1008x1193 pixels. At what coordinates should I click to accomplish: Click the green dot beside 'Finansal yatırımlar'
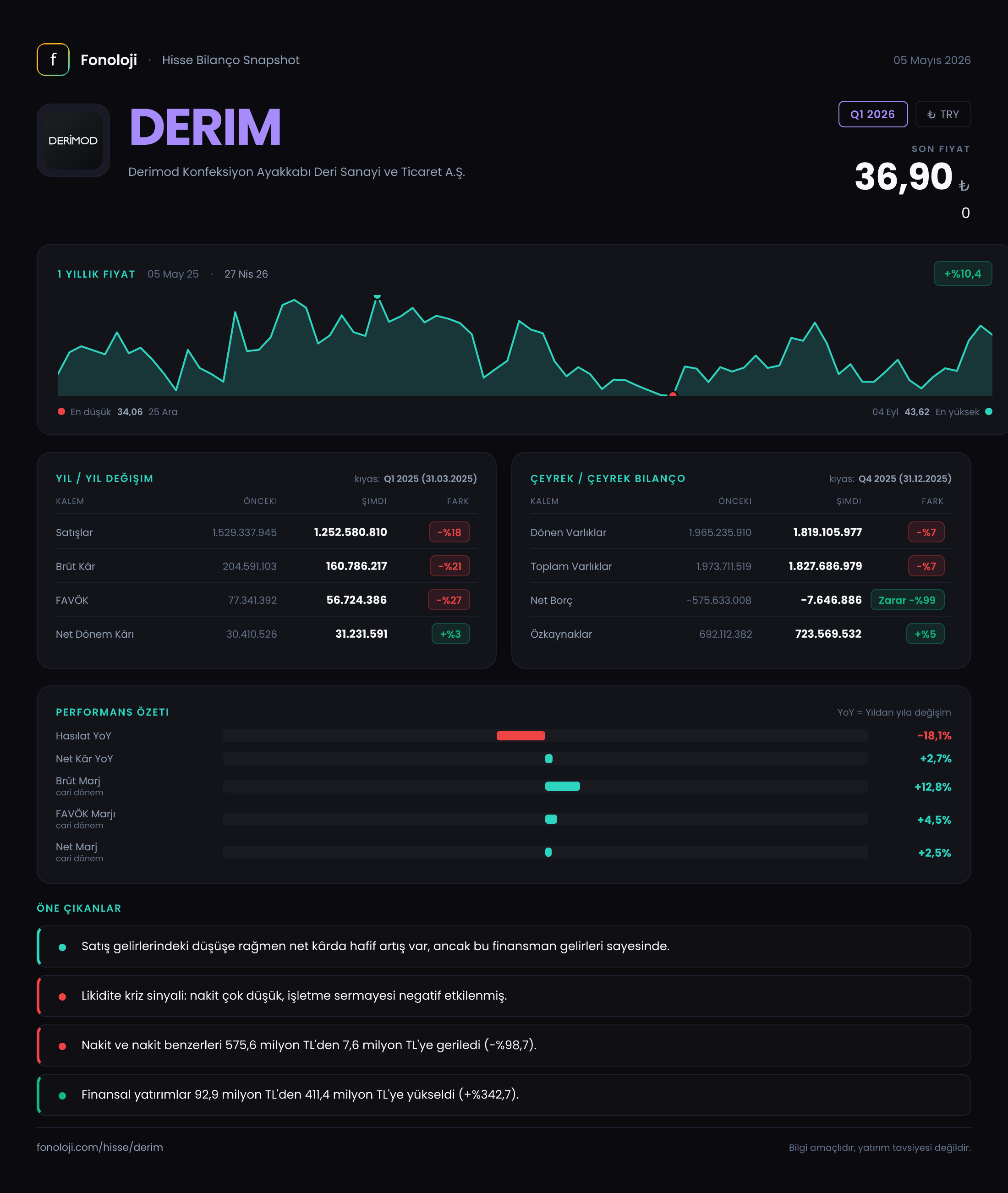tap(62, 1096)
